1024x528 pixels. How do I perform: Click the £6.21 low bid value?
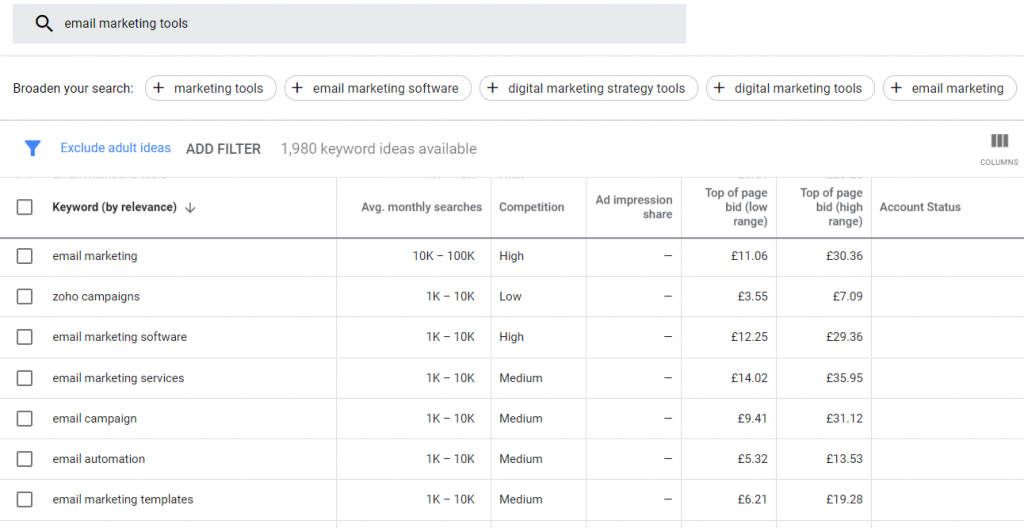752,500
